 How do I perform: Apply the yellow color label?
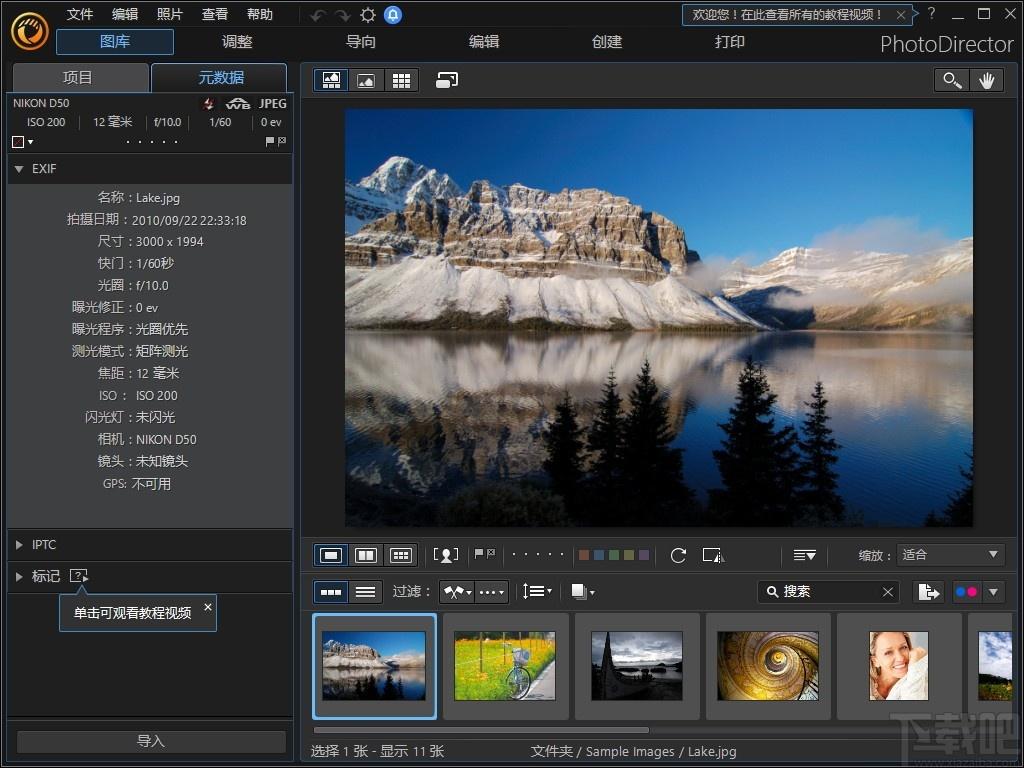click(629, 555)
